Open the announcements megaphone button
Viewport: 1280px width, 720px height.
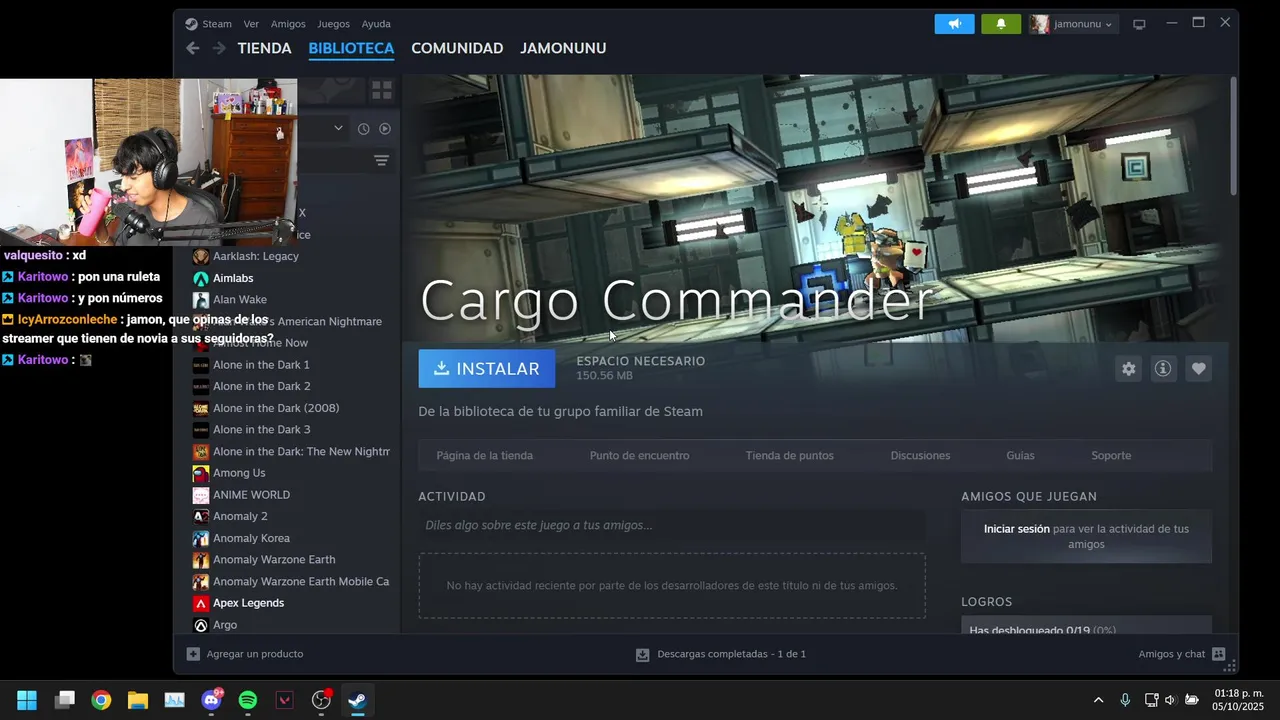click(954, 24)
